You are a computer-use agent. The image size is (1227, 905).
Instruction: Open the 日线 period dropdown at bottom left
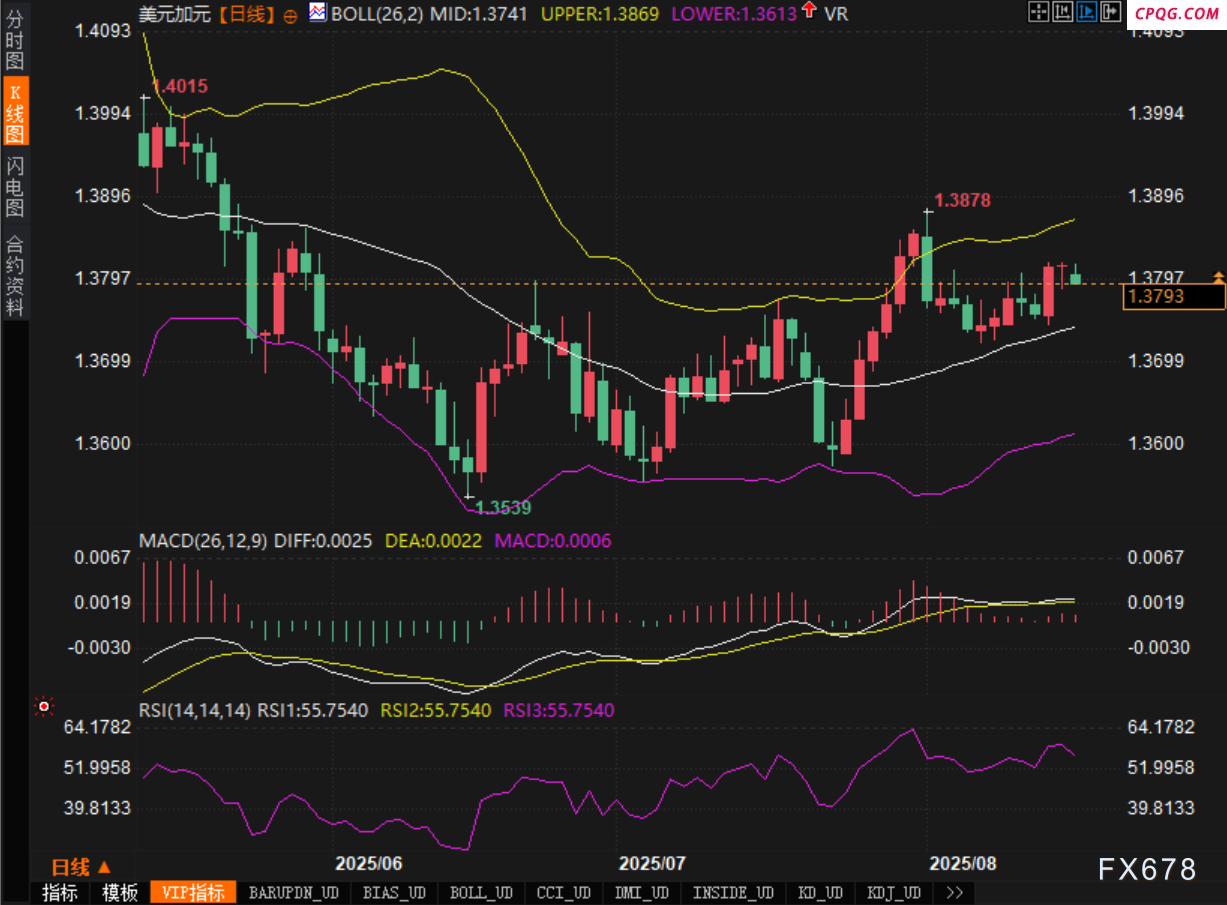pos(80,866)
